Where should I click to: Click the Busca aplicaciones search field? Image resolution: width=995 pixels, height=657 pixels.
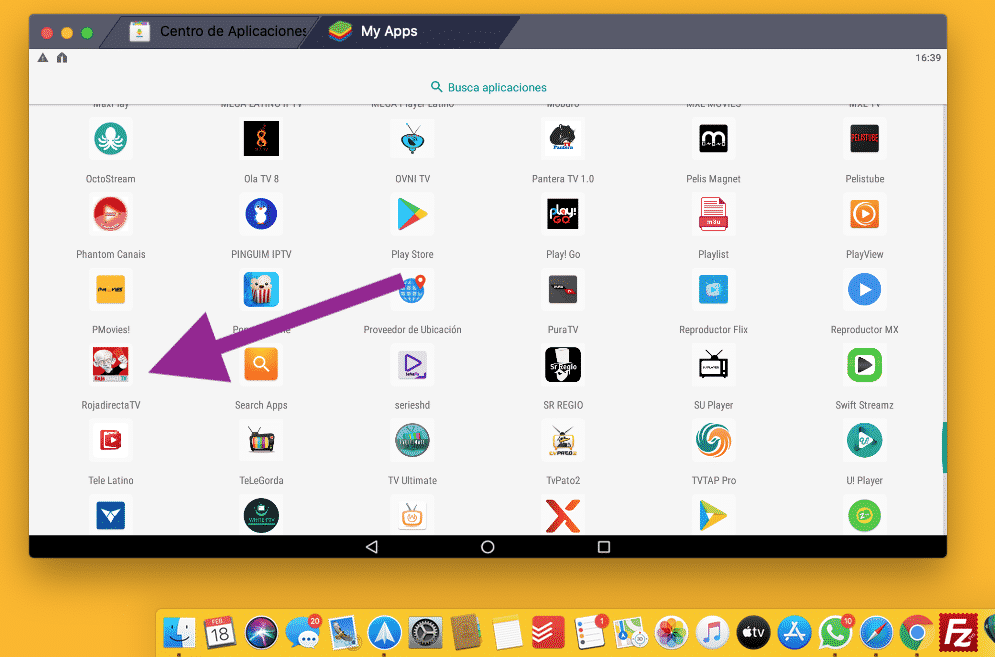[488, 87]
